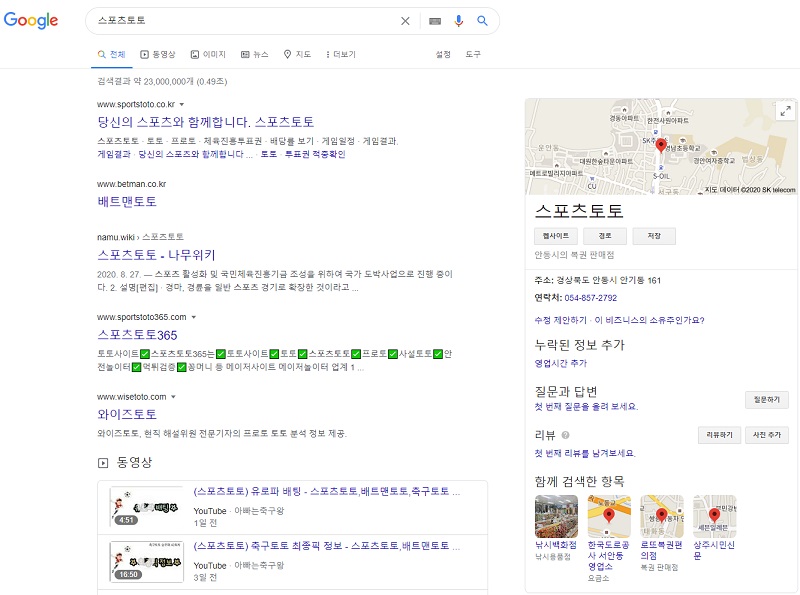Clear the search box with X icon

(x=405, y=21)
